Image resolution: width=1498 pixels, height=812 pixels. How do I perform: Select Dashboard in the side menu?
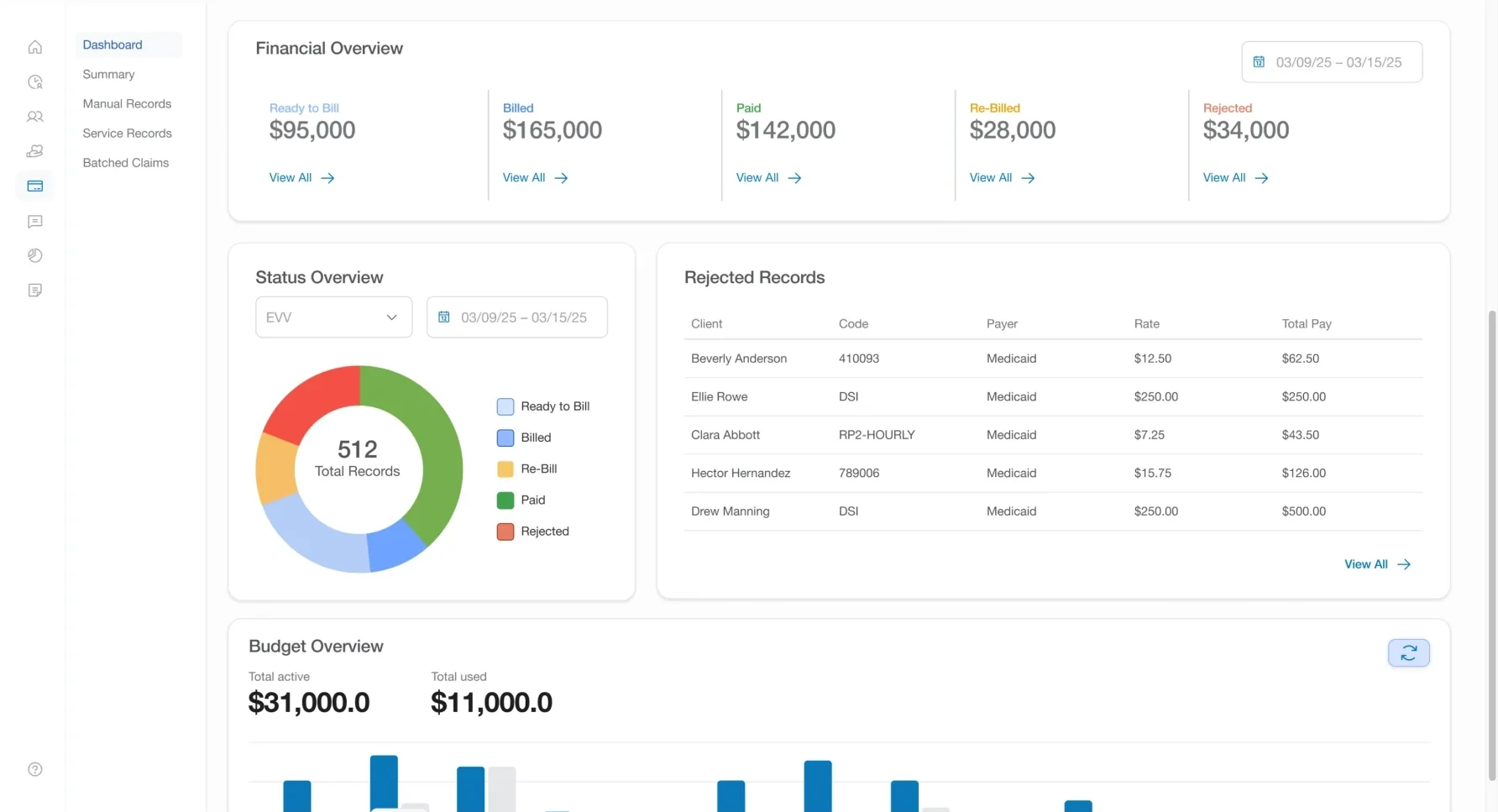coord(113,45)
